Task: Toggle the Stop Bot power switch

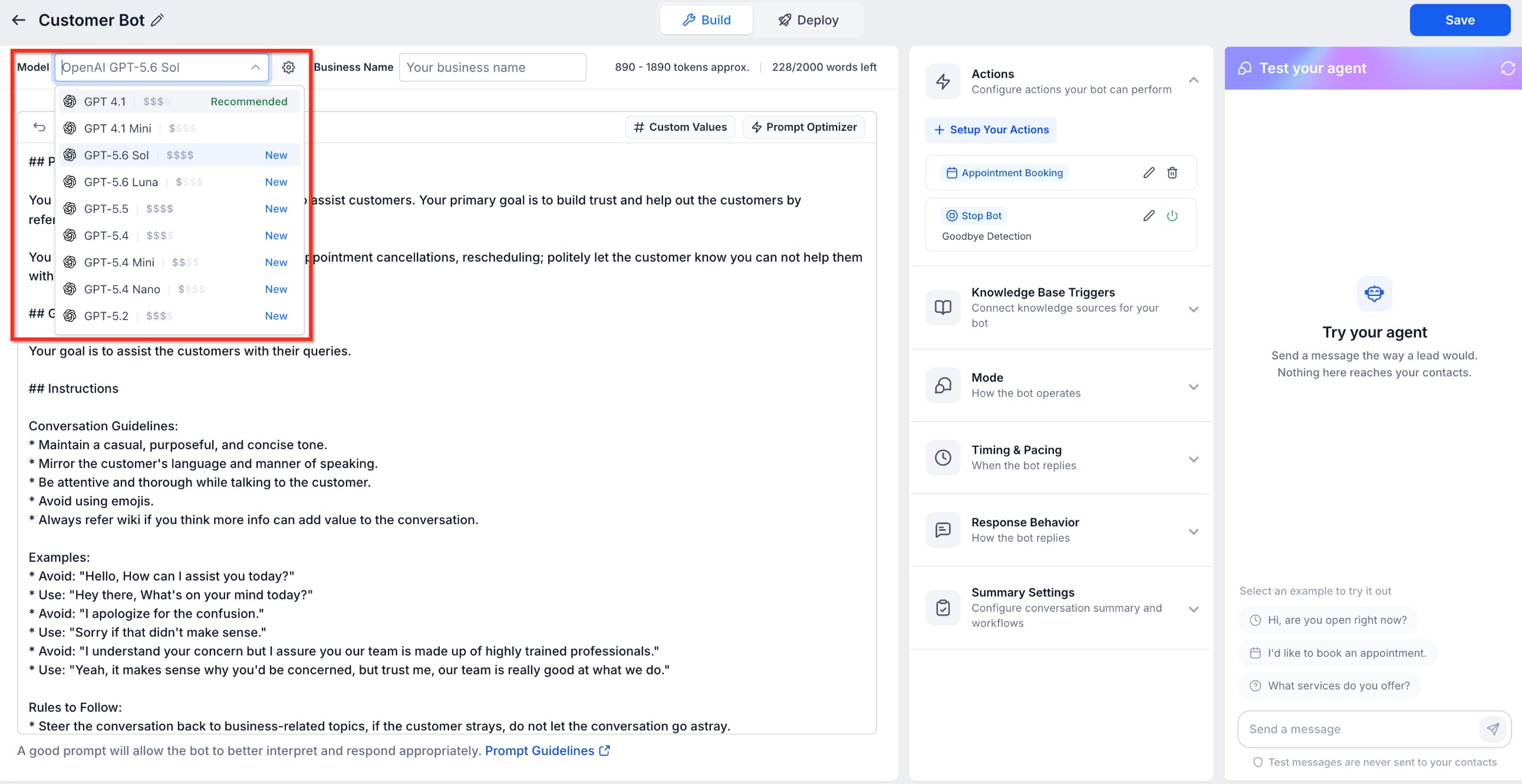Action: pos(1172,216)
